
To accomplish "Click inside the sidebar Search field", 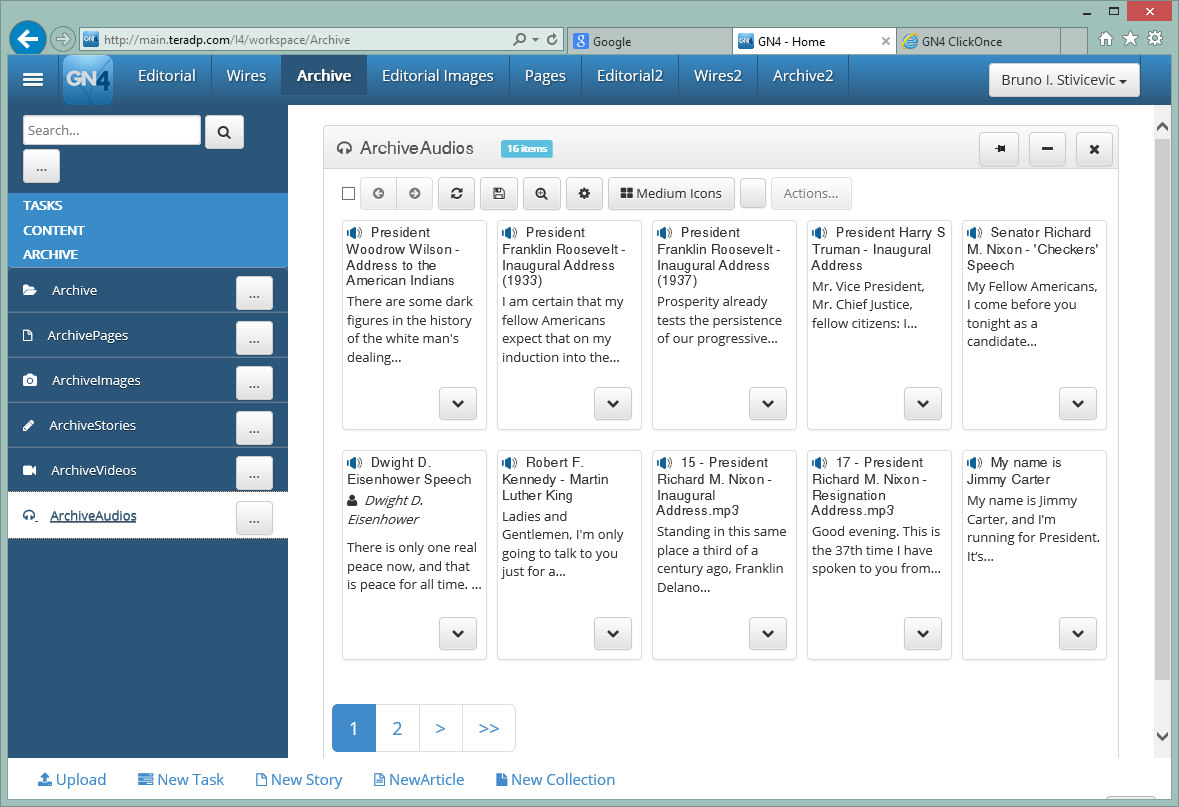I will 112,130.
